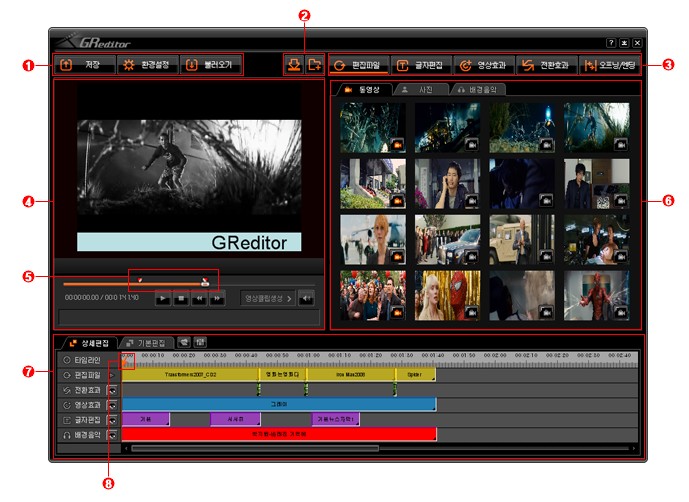The width and height of the screenshot is (689, 502).
Task: Click the transition marker after the first clip
Action: pyautogui.click(x=258, y=389)
